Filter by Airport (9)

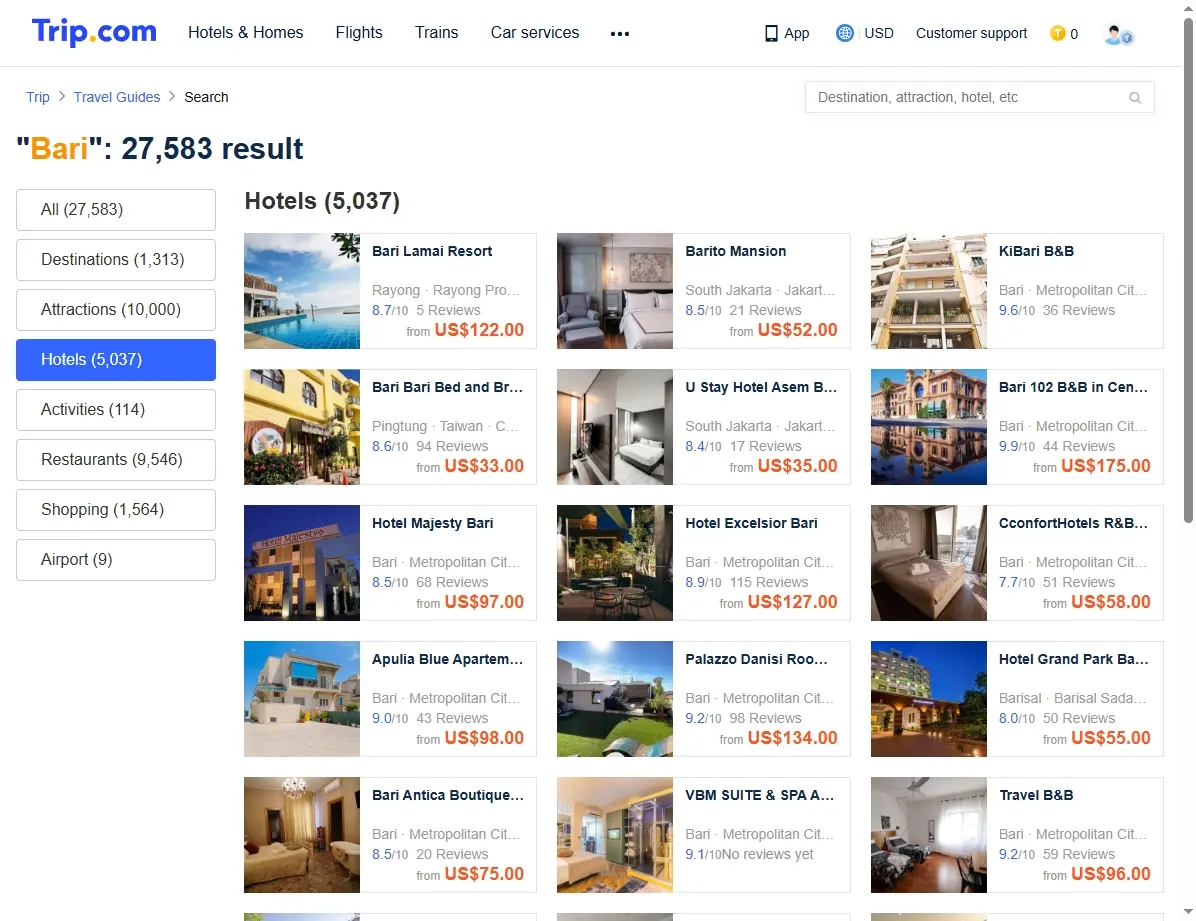tap(116, 559)
